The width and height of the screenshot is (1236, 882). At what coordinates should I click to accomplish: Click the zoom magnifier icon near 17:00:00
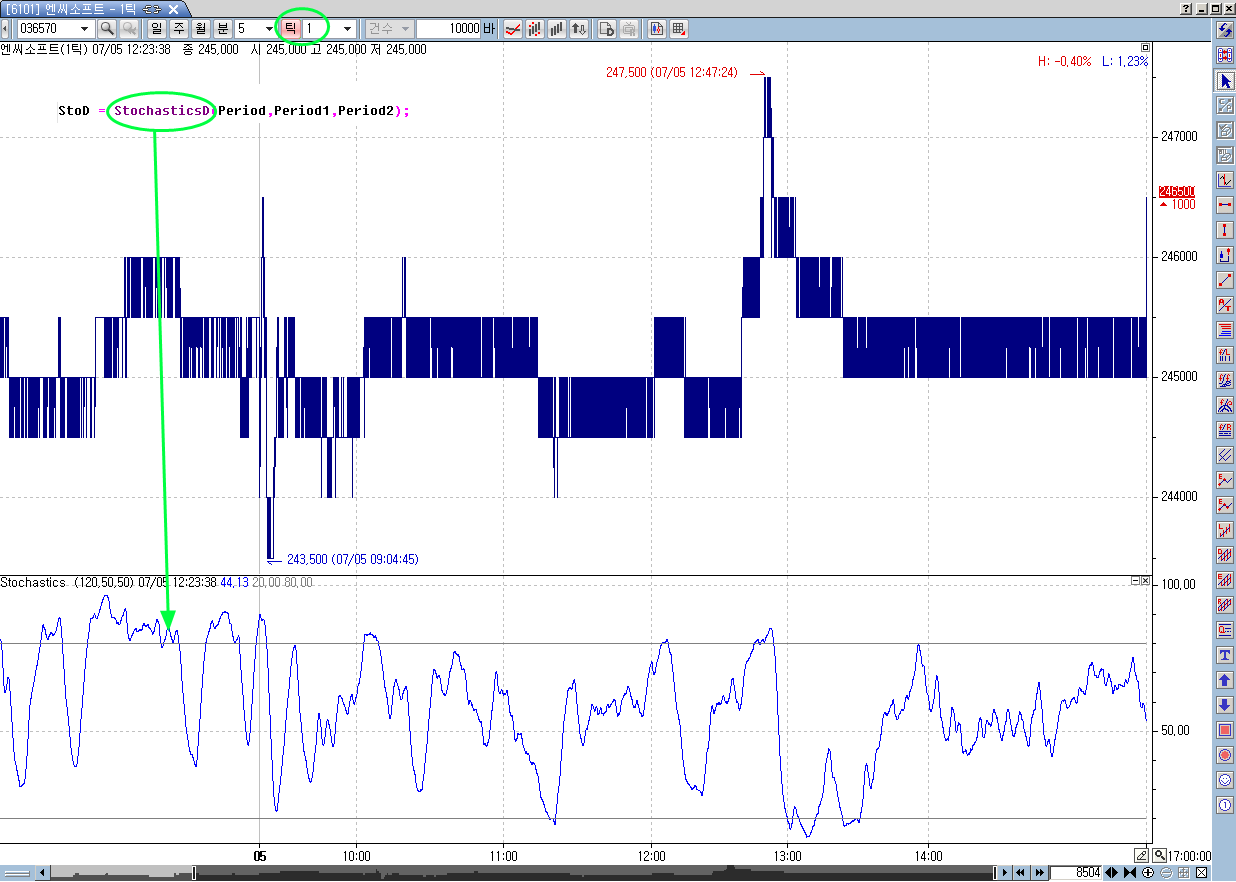tap(1158, 855)
